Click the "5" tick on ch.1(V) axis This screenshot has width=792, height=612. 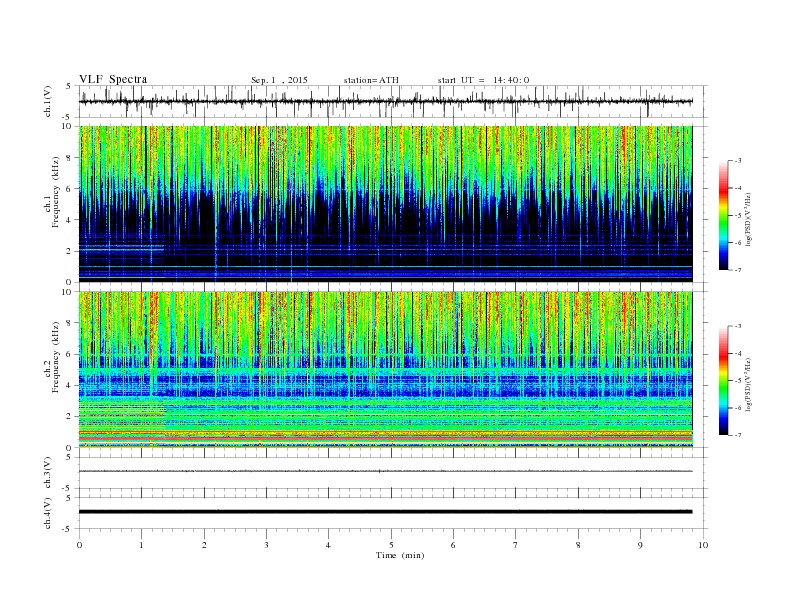(69, 86)
